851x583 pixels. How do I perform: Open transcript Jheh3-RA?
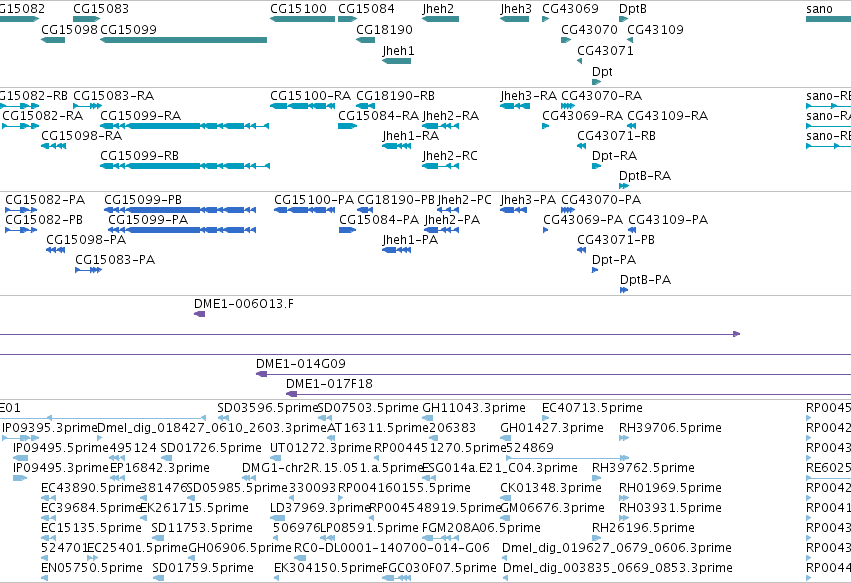pos(515,106)
